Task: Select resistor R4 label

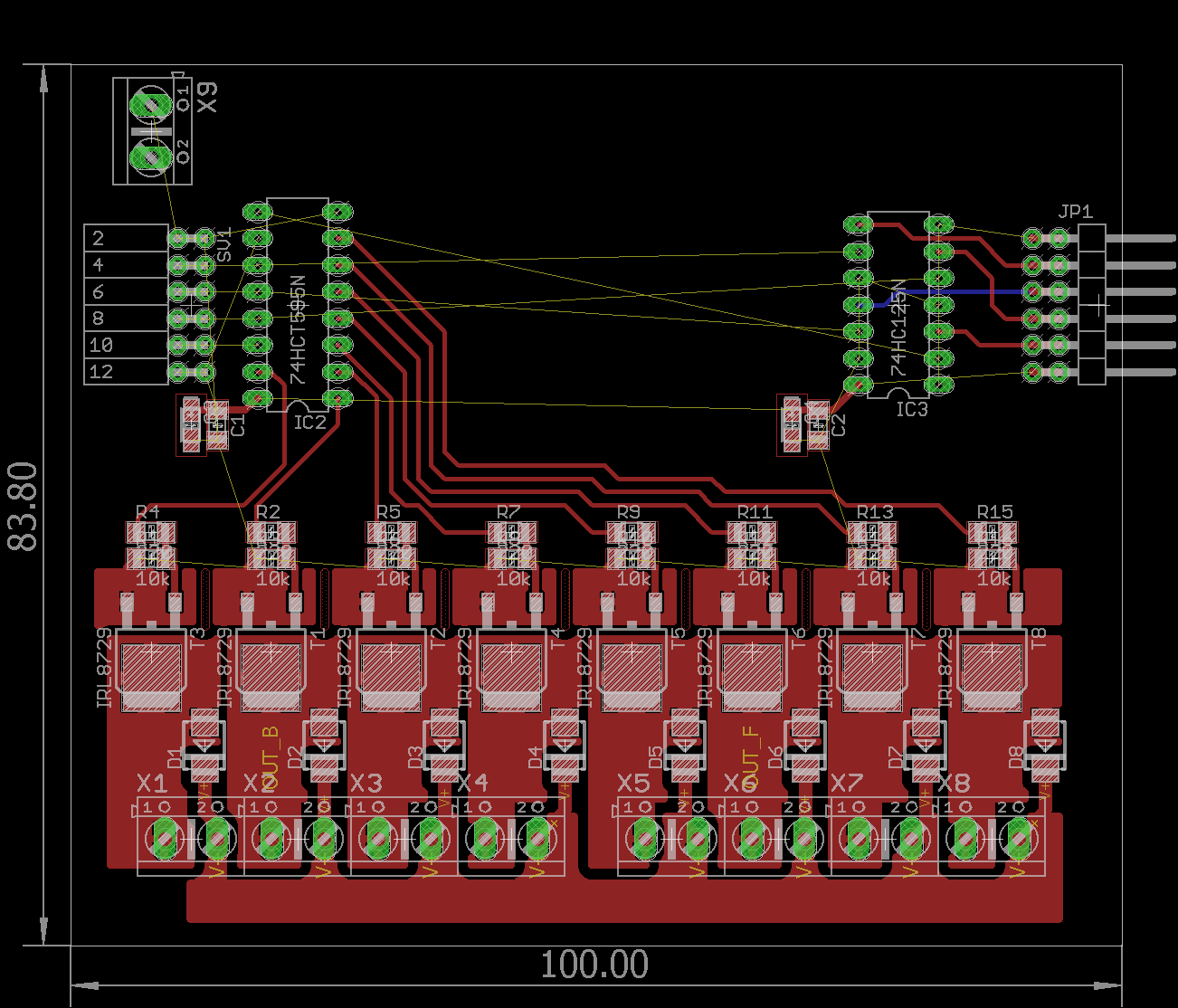Action: tap(147, 512)
